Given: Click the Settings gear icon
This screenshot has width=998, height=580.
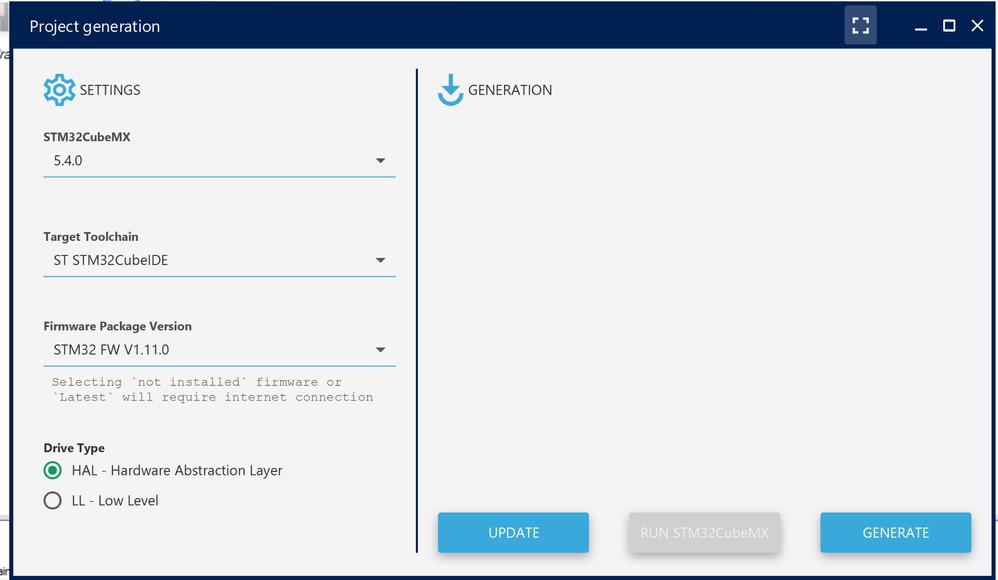Looking at the screenshot, I should point(59,90).
